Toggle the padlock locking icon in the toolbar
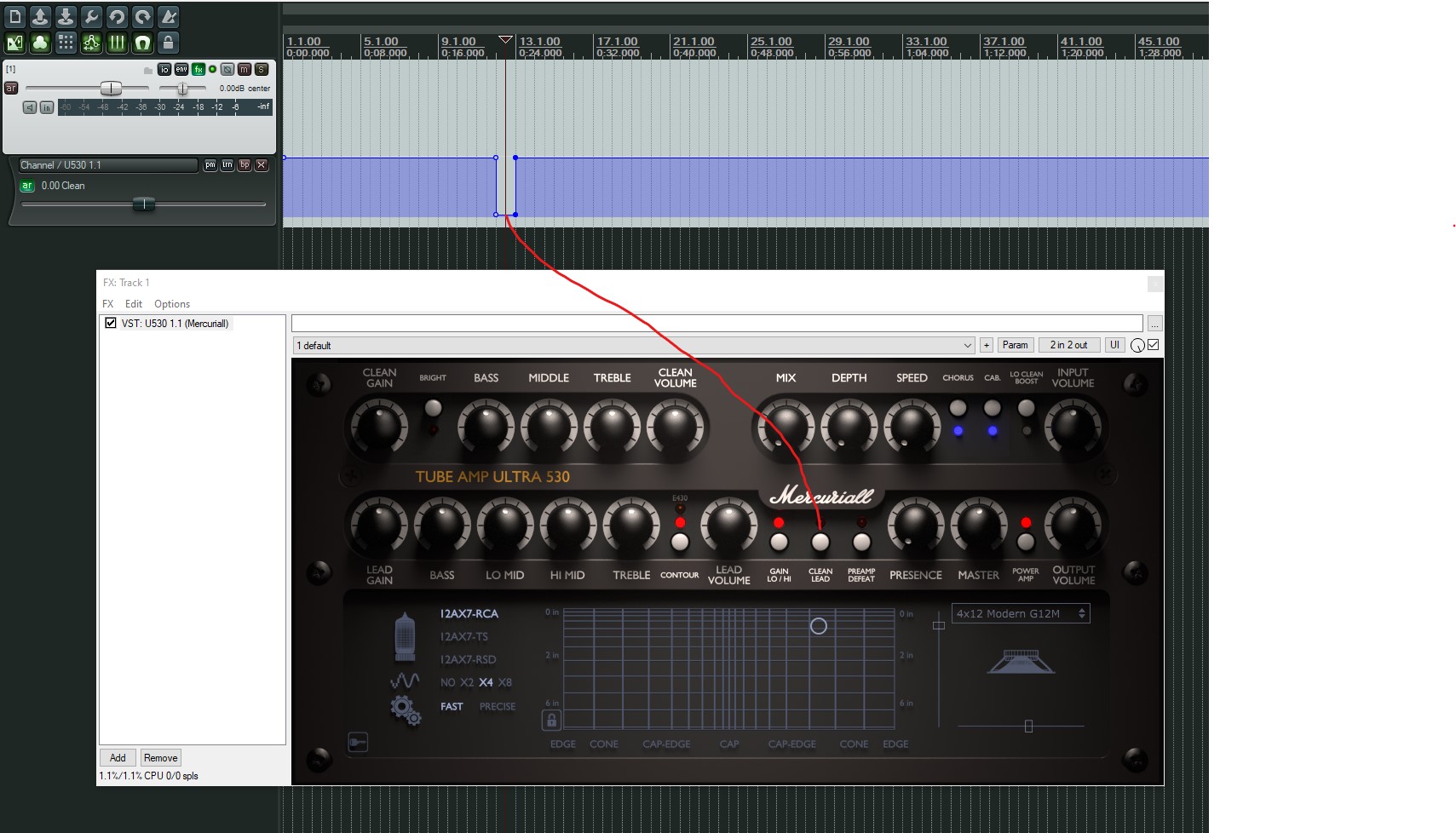This screenshot has width=1456, height=833. pyautogui.click(x=168, y=42)
